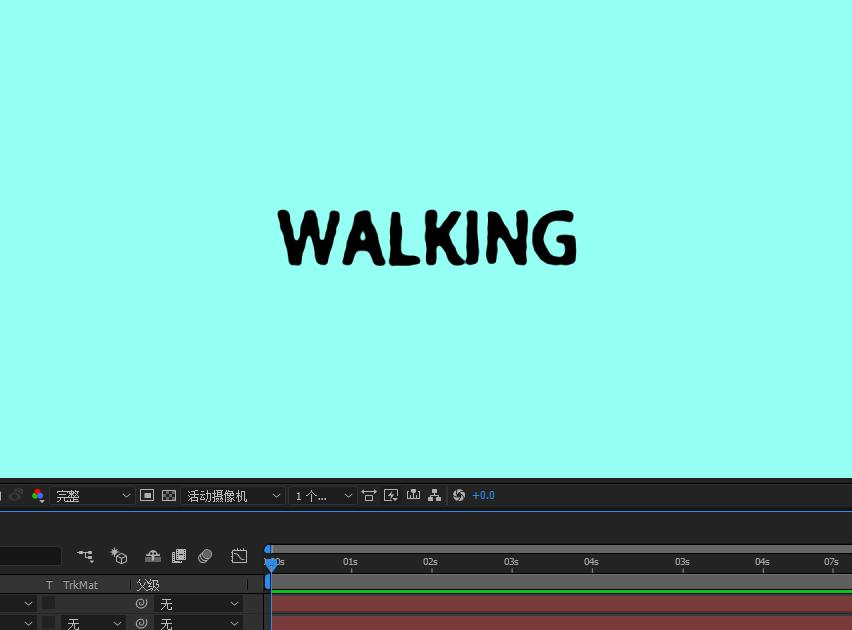852x630 pixels.
Task: Click the +0.0 exposure value
Action: [x=483, y=495]
